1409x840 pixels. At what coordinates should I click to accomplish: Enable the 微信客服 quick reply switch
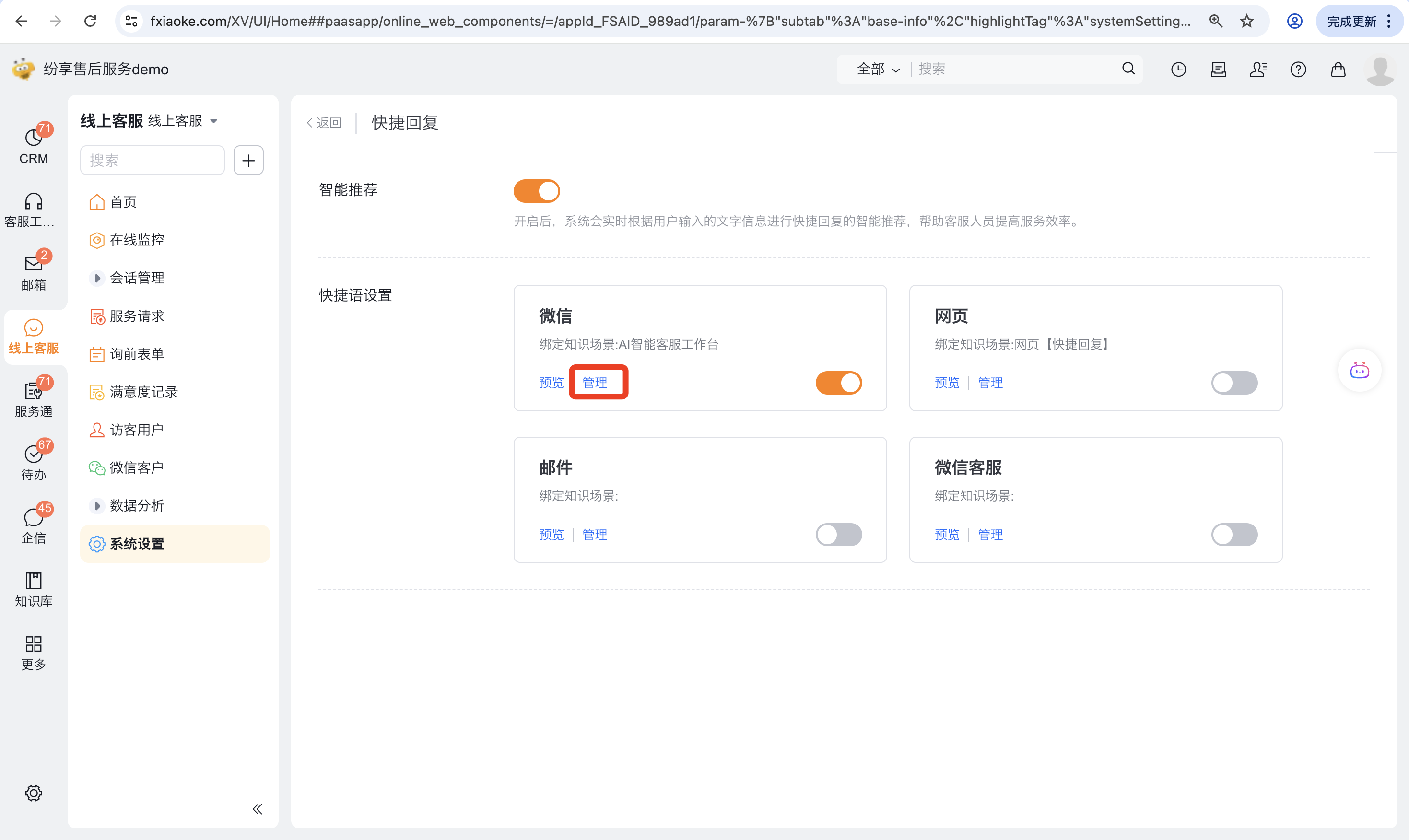(1233, 534)
